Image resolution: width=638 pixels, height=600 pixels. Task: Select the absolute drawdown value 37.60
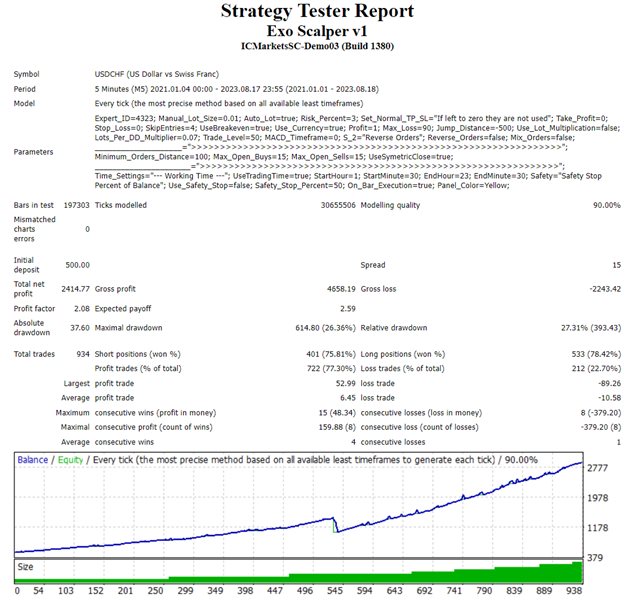[x=80, y=328]
